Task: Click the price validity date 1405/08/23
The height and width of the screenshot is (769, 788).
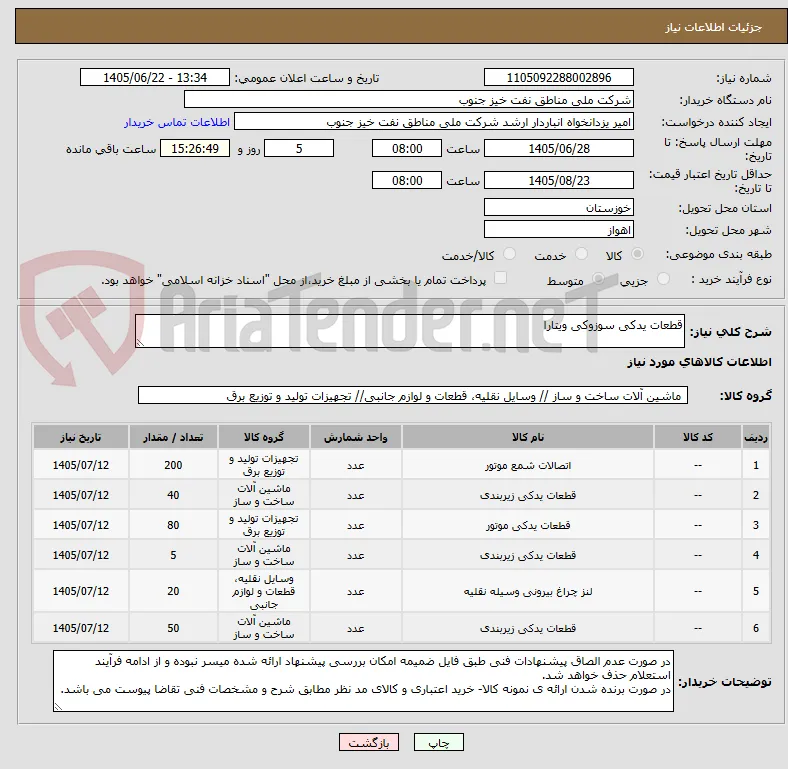Action: (x=558, y=180)
